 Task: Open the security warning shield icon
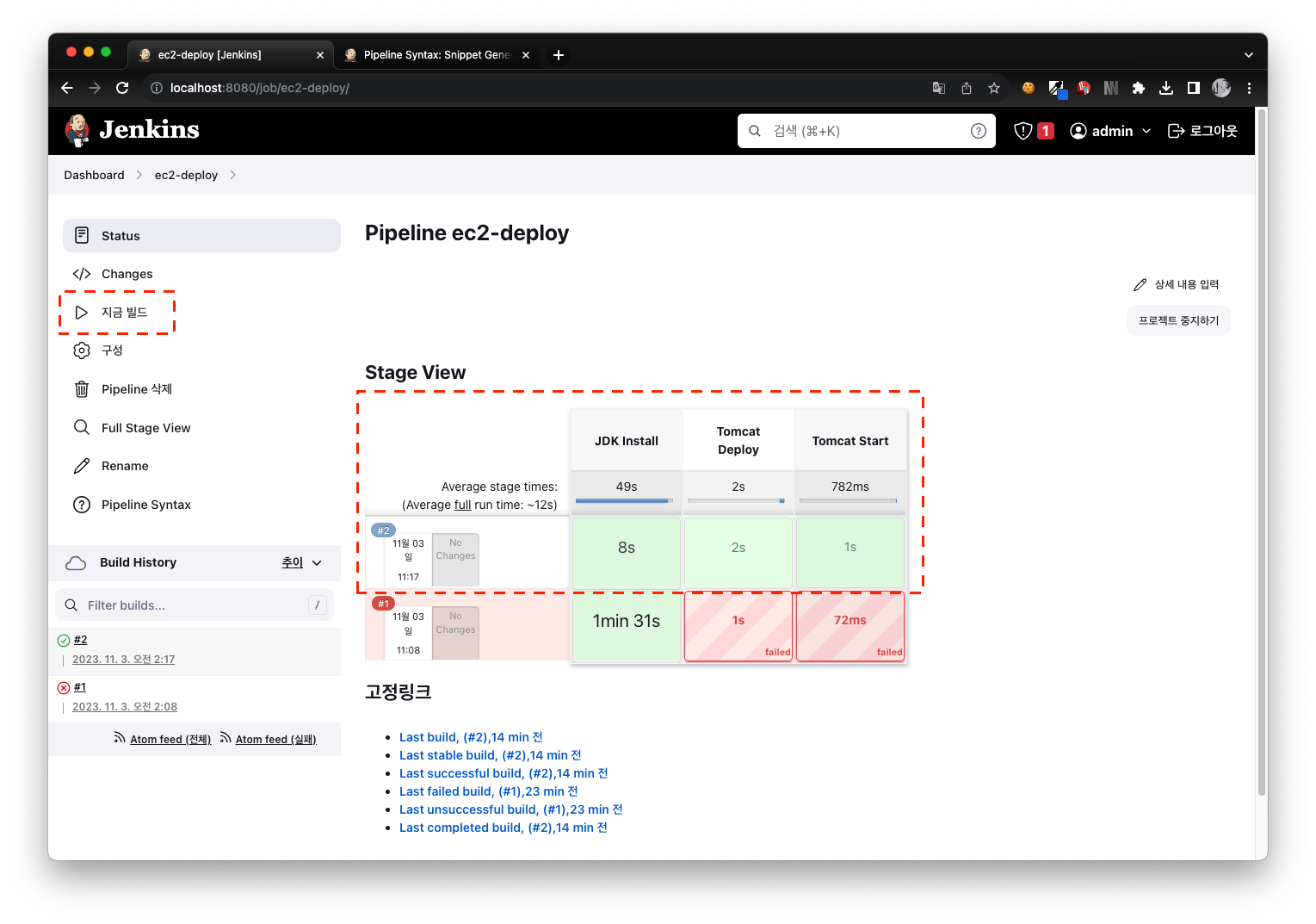[x=1023, y=131]
